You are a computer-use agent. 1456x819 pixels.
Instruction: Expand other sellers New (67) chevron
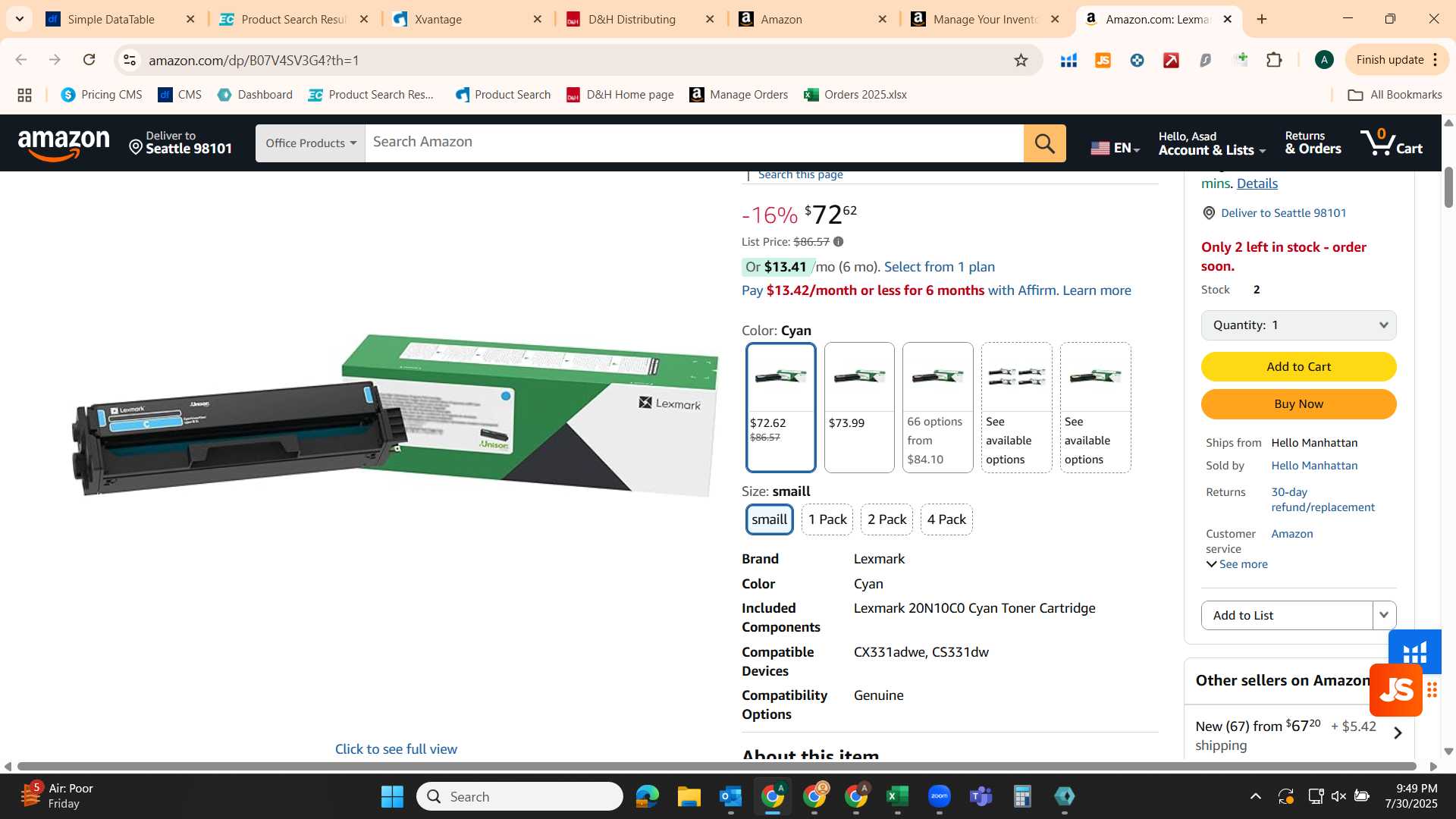pos(1398,733)
